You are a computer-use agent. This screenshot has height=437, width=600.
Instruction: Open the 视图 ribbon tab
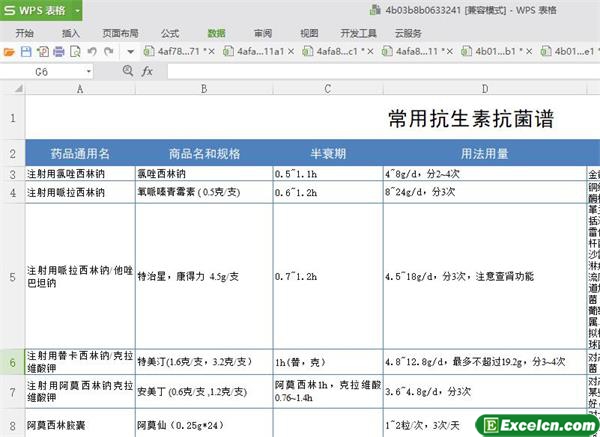309,33
